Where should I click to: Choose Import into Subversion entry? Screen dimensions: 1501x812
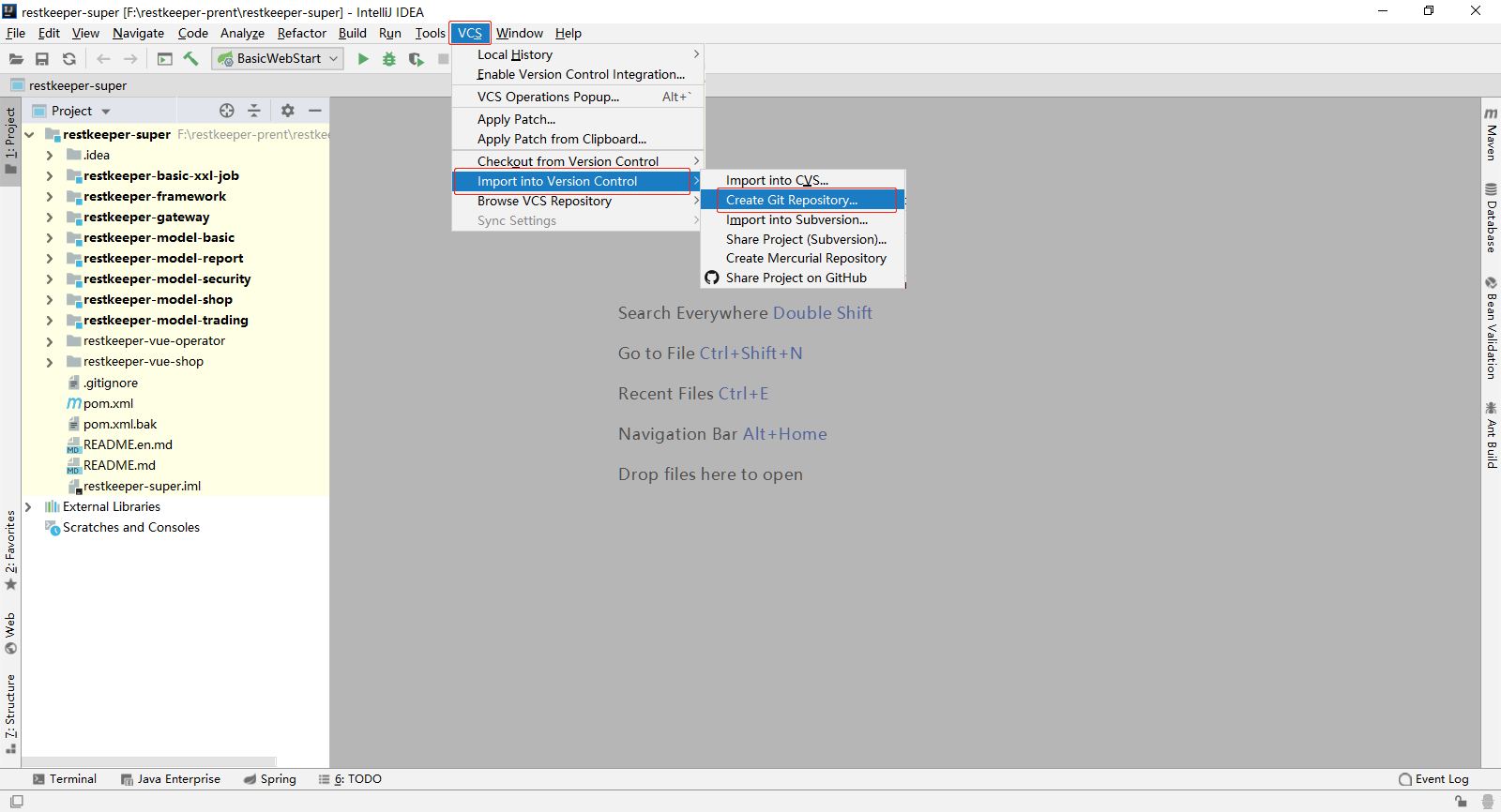[x=803, y=220]
